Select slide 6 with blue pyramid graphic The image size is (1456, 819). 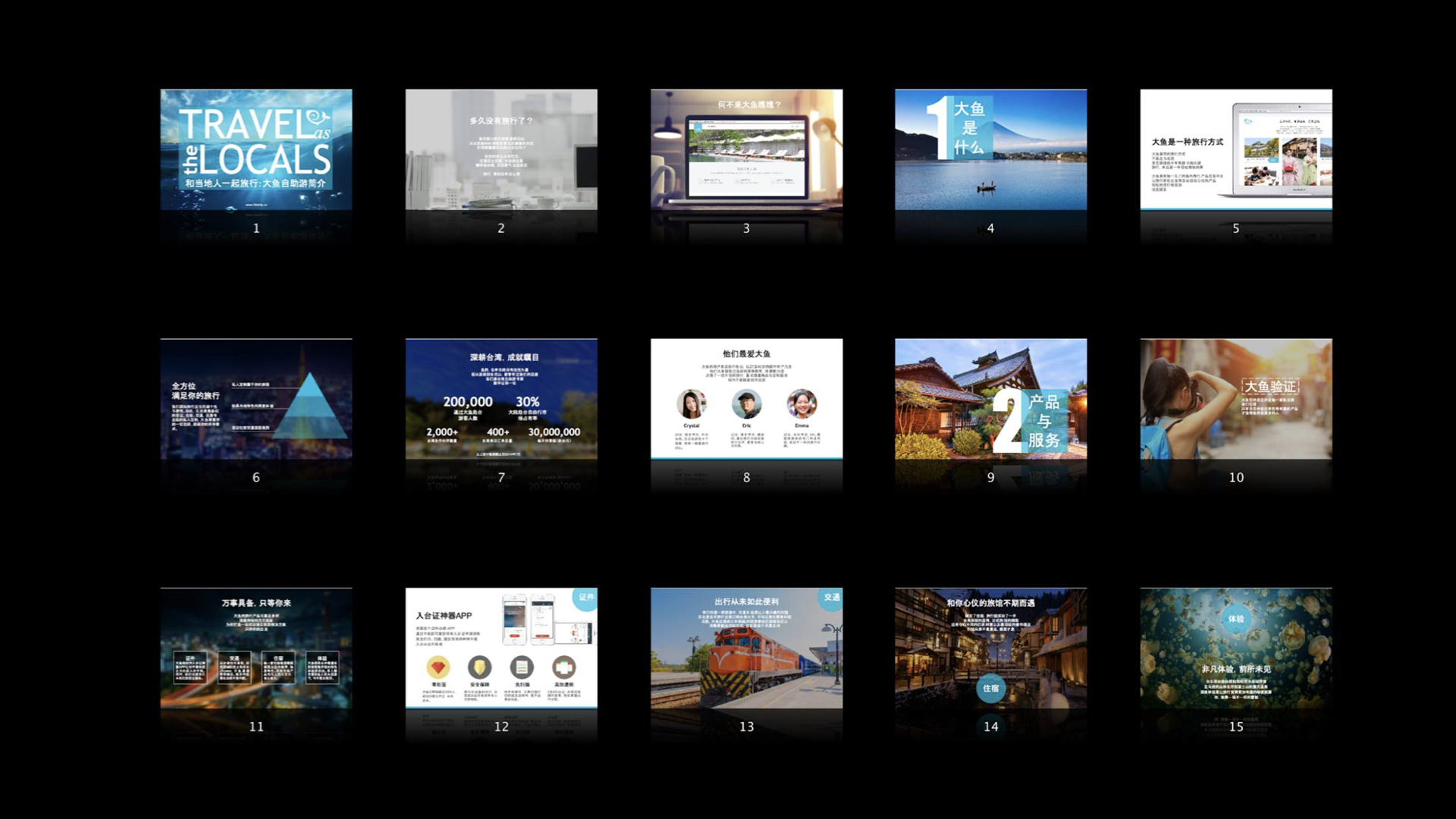click(256, 399)
